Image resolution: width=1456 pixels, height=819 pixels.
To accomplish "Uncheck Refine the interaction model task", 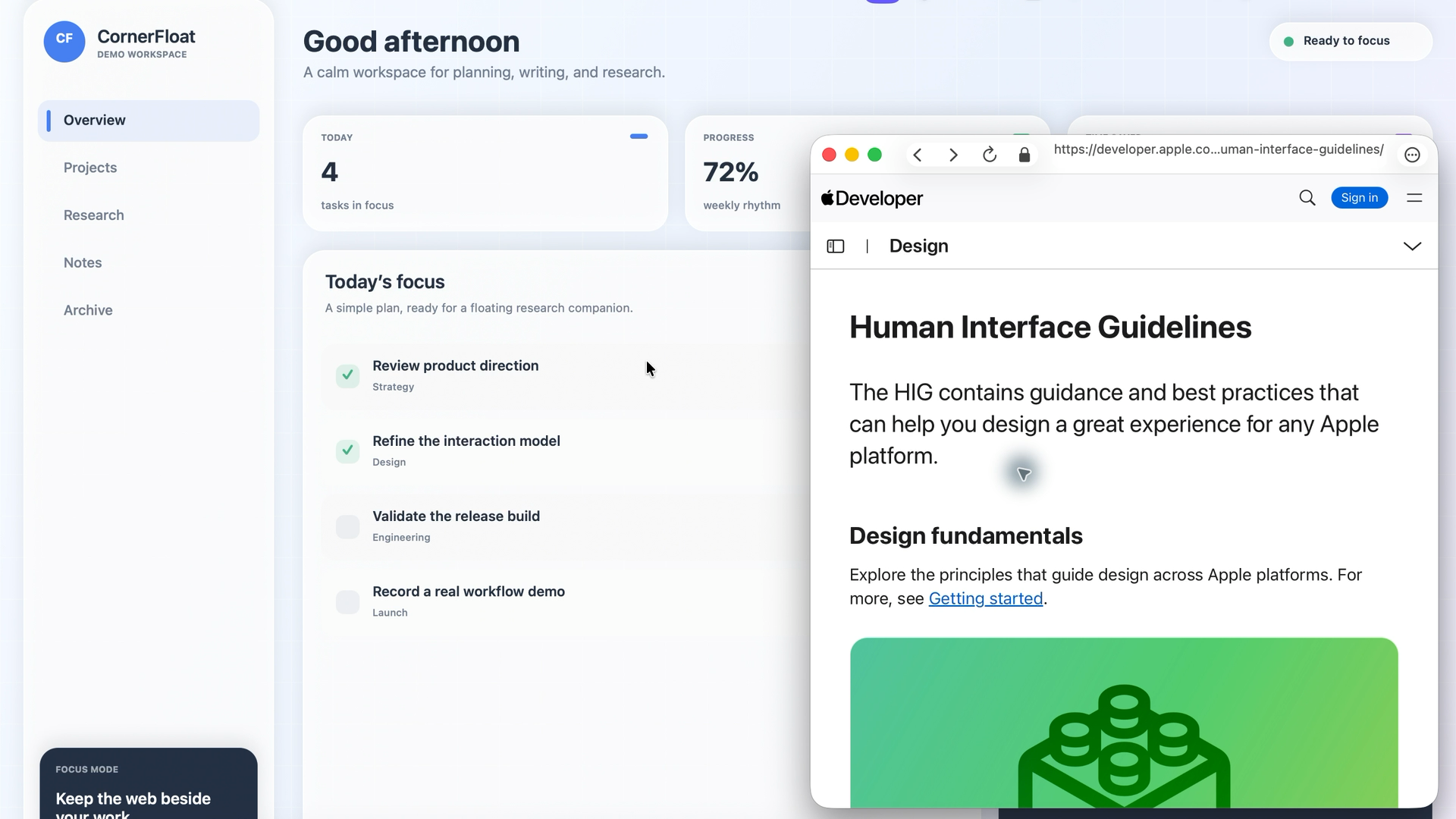I will click(x=347, y=450).
